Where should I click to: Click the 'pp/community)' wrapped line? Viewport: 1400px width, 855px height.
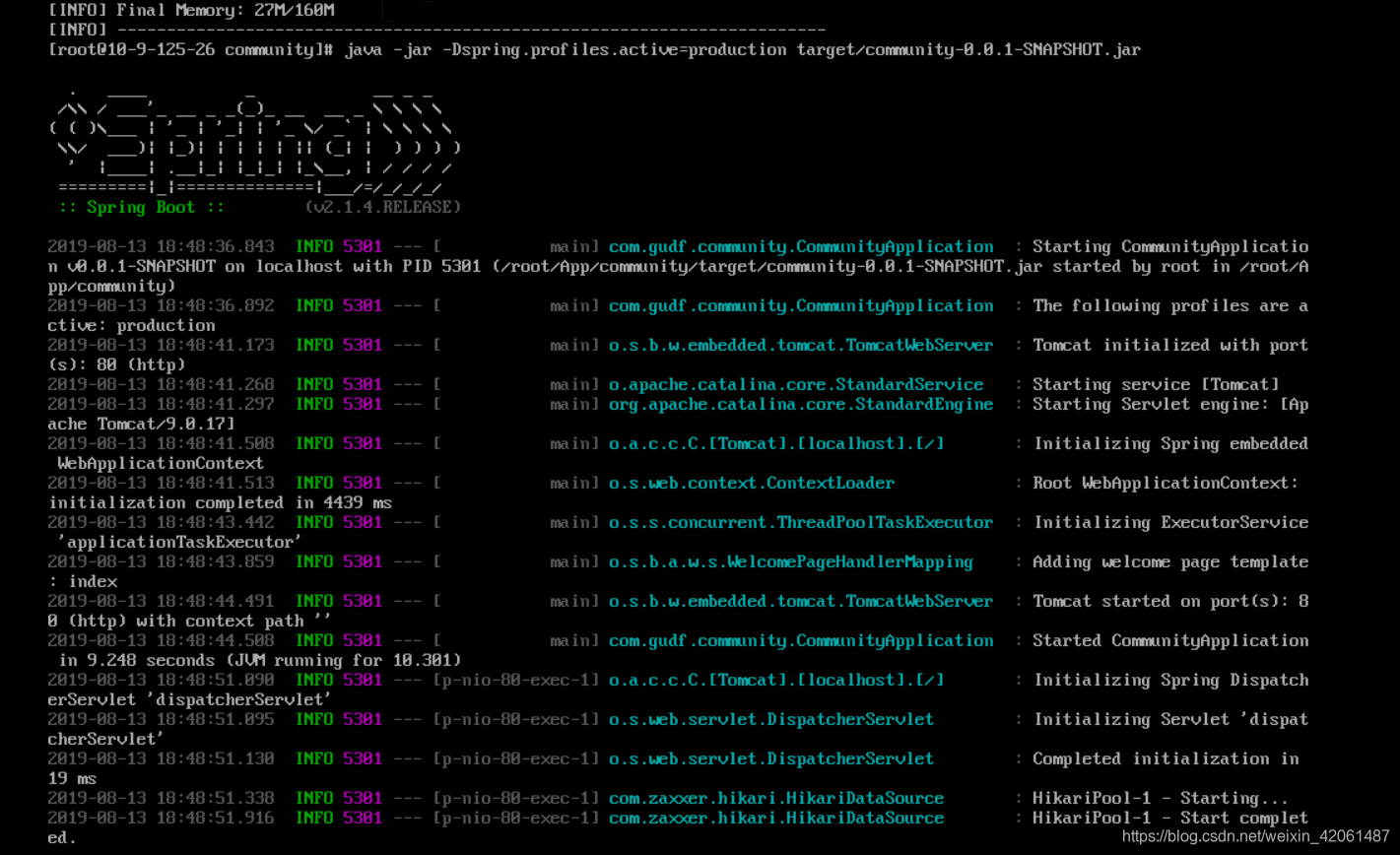pos(111,287)
